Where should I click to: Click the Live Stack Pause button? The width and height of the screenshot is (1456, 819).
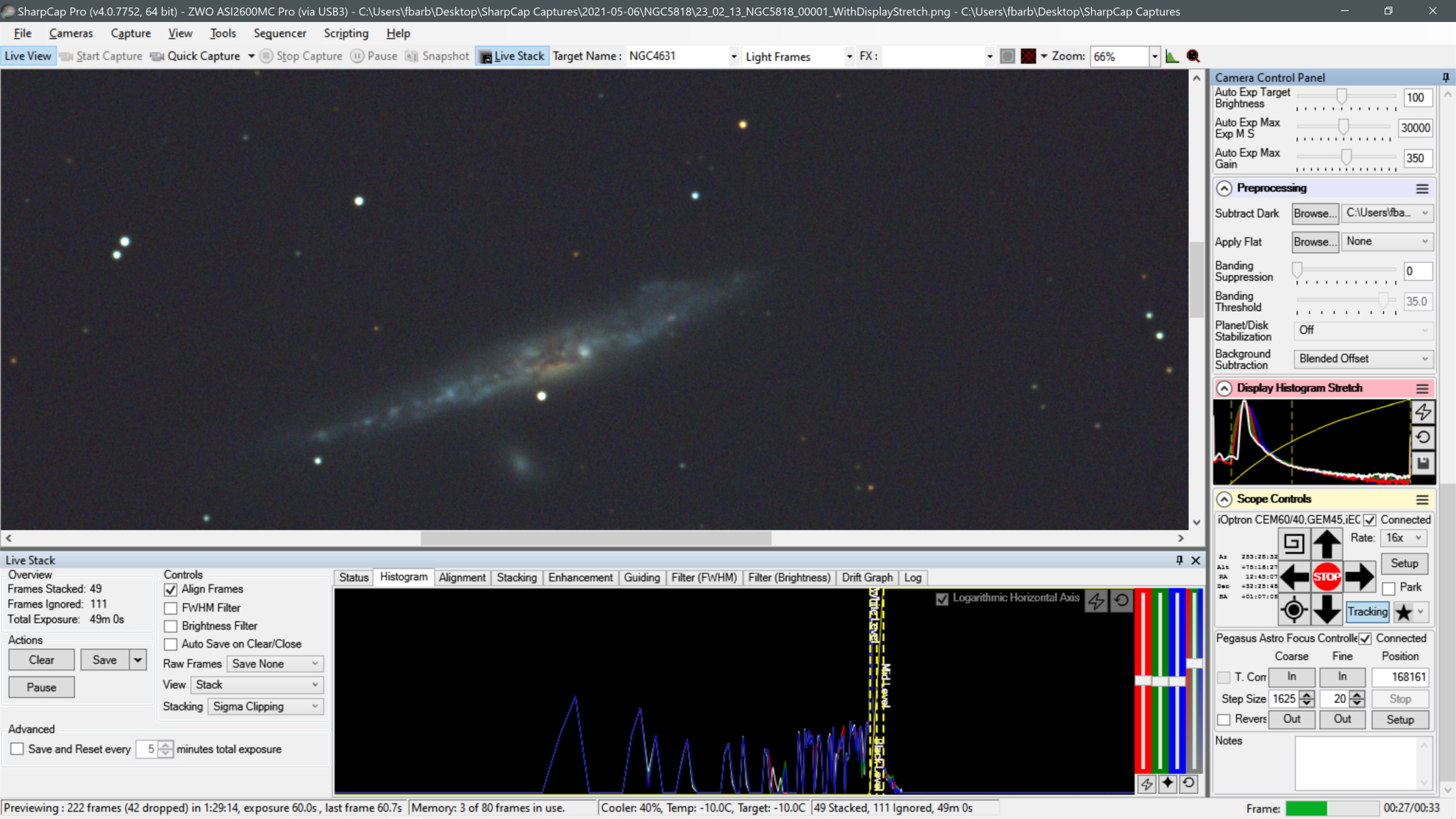42,687
